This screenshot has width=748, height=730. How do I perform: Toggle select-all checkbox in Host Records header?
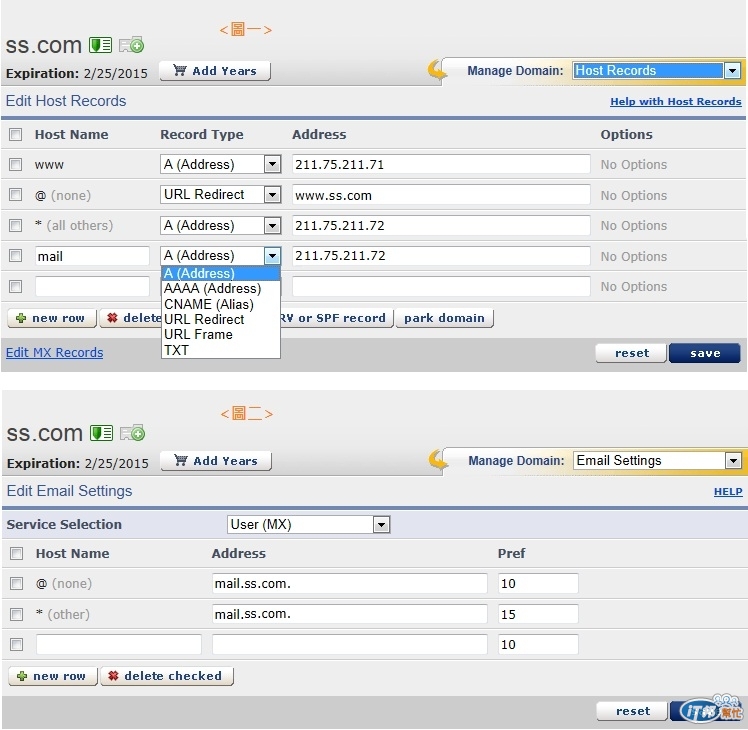[16, 135]
